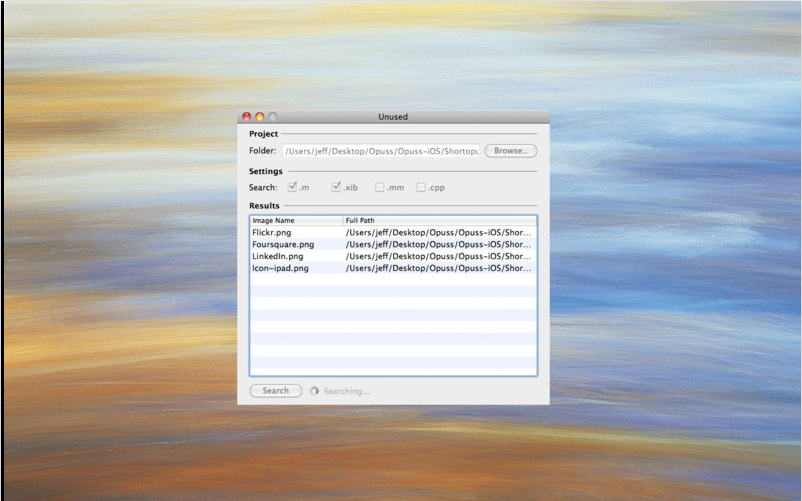Select the Flickr.png result row
This screenshot has width=802, height=501.
[393, 233]
